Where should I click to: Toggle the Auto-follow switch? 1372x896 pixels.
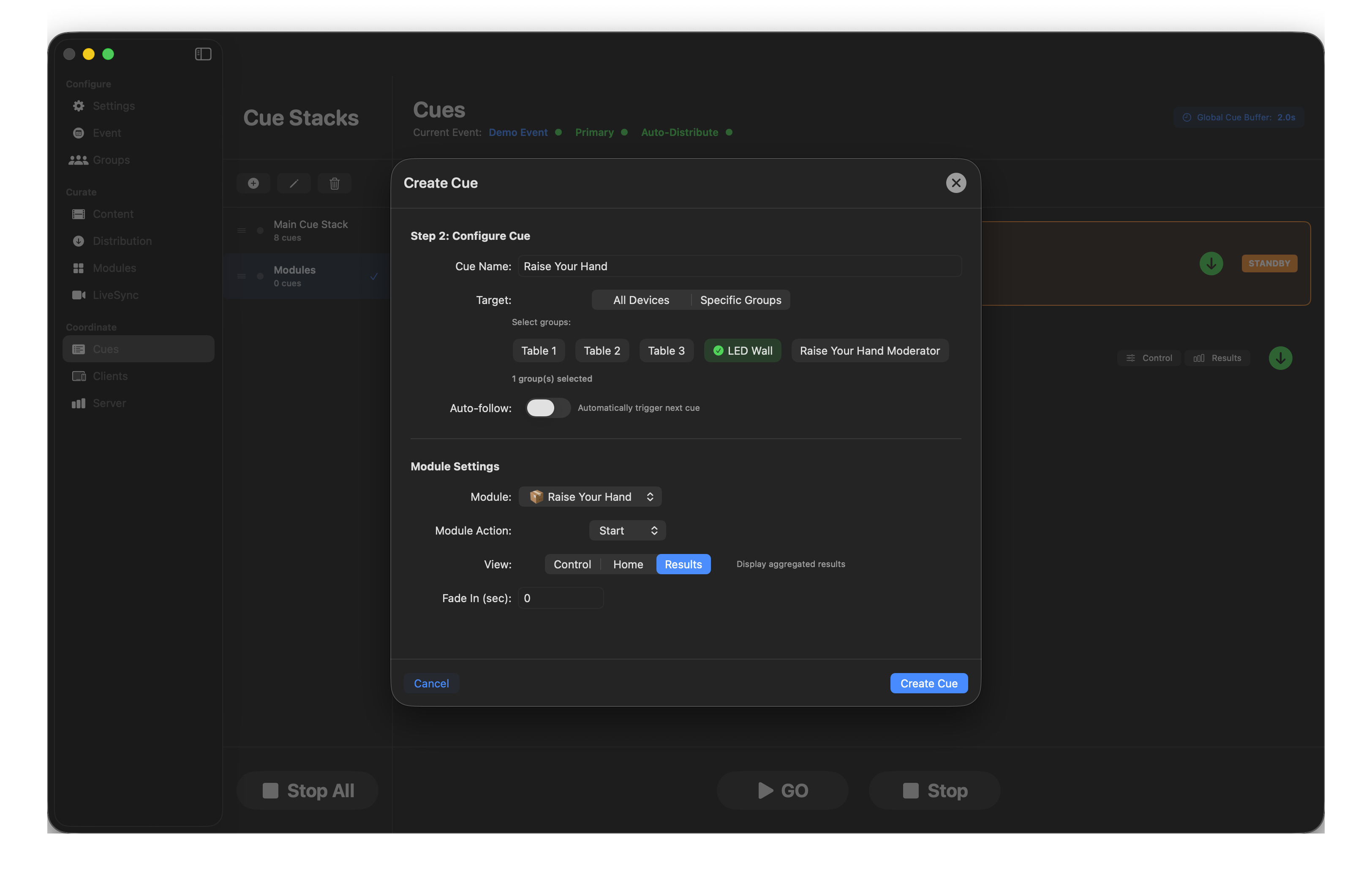tap(547, 408)
